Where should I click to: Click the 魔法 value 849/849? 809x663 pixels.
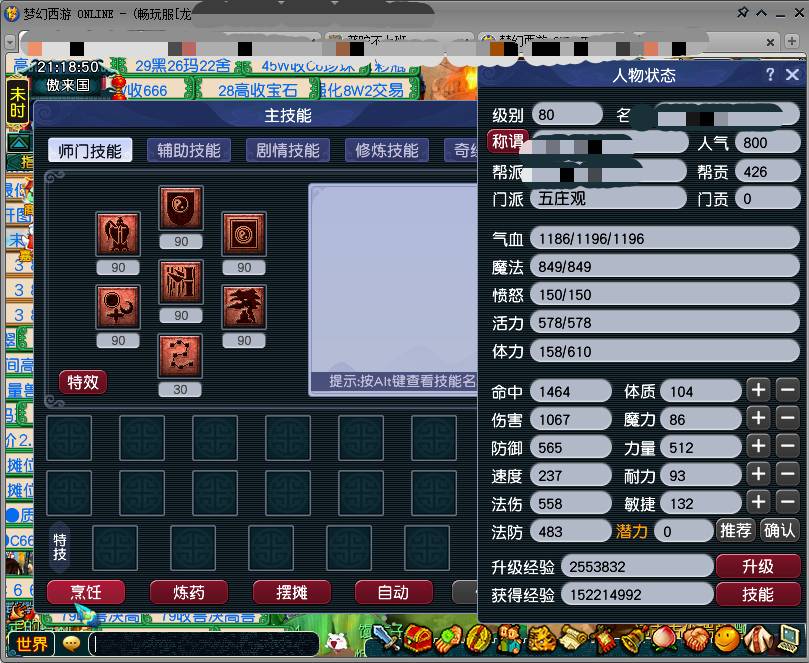(665, 267)
